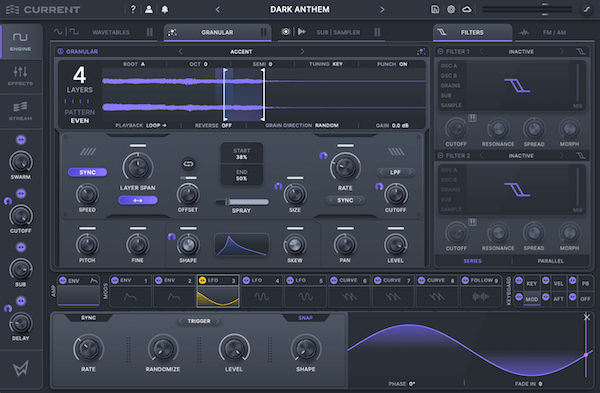Click the Filter 1 shape icon
The height and width of the screenshot is (393, 600).
click(580, 51)
